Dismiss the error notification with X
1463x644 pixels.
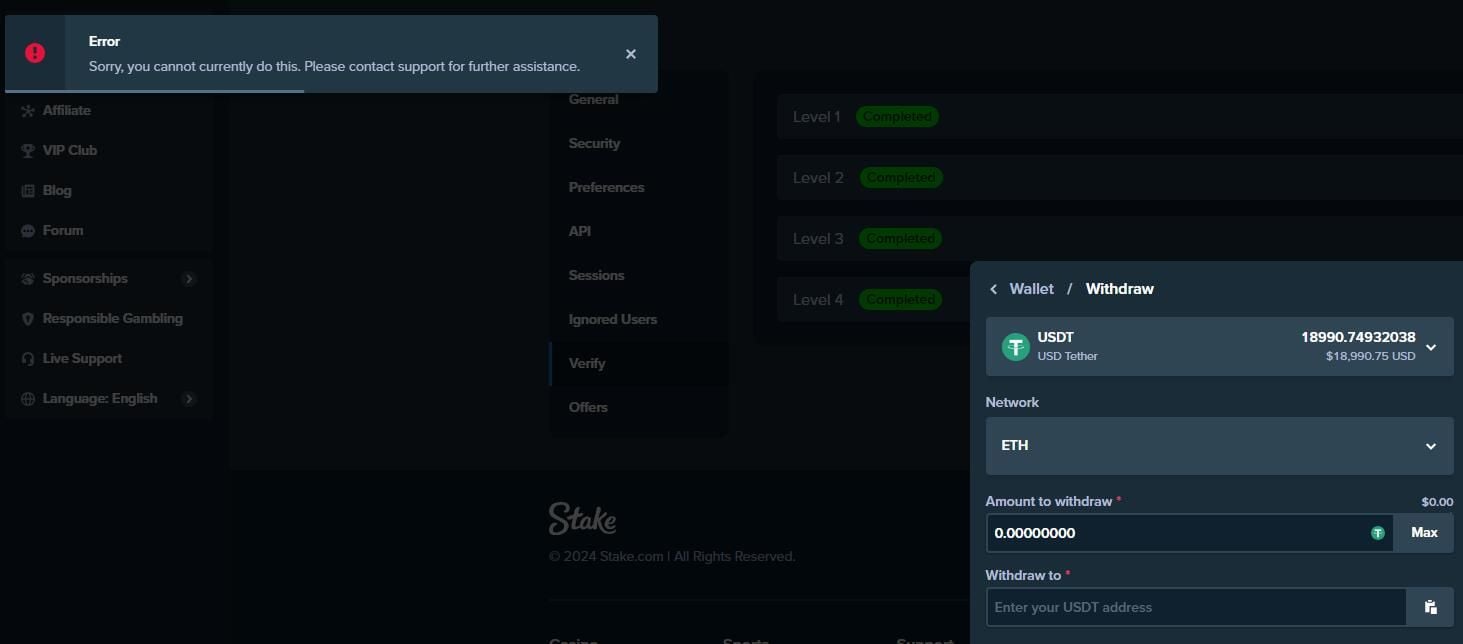(x=631, y=54)
